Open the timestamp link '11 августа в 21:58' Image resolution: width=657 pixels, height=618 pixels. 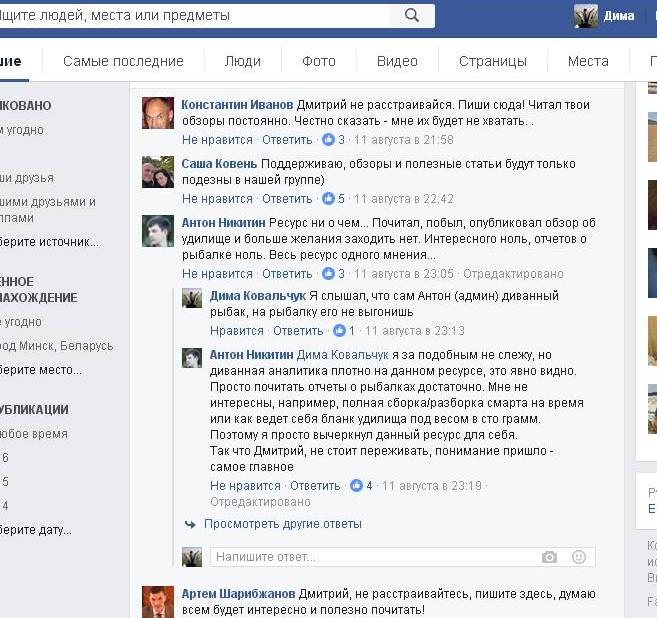403,140
